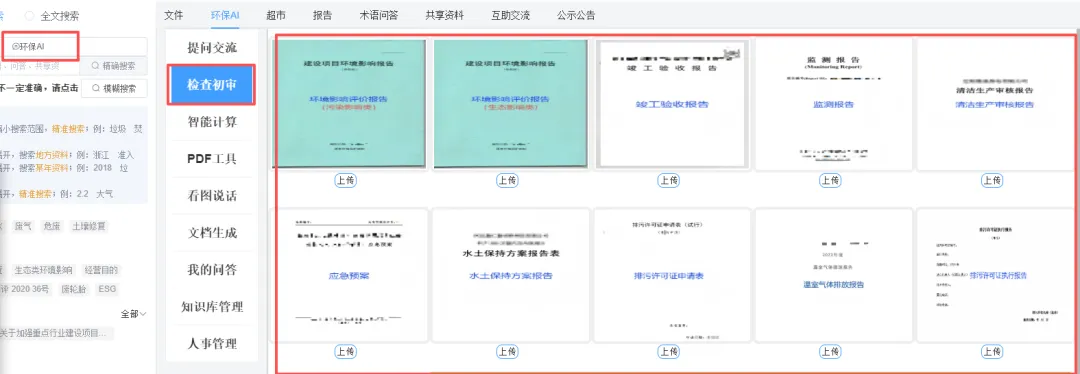This screenshot has height=374, width=1080.
Task: Click the 经营目的 keyword tag
Action: [x=101, y=270]
